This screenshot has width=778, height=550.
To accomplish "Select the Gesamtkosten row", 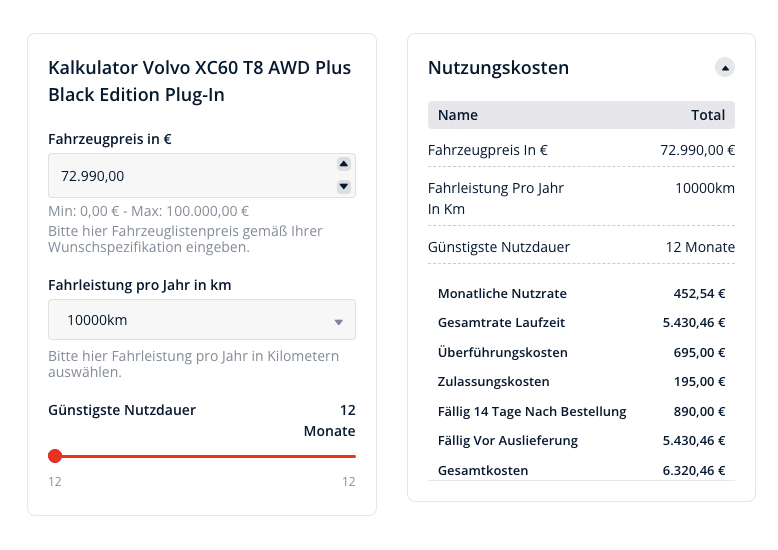I will 581,470.
